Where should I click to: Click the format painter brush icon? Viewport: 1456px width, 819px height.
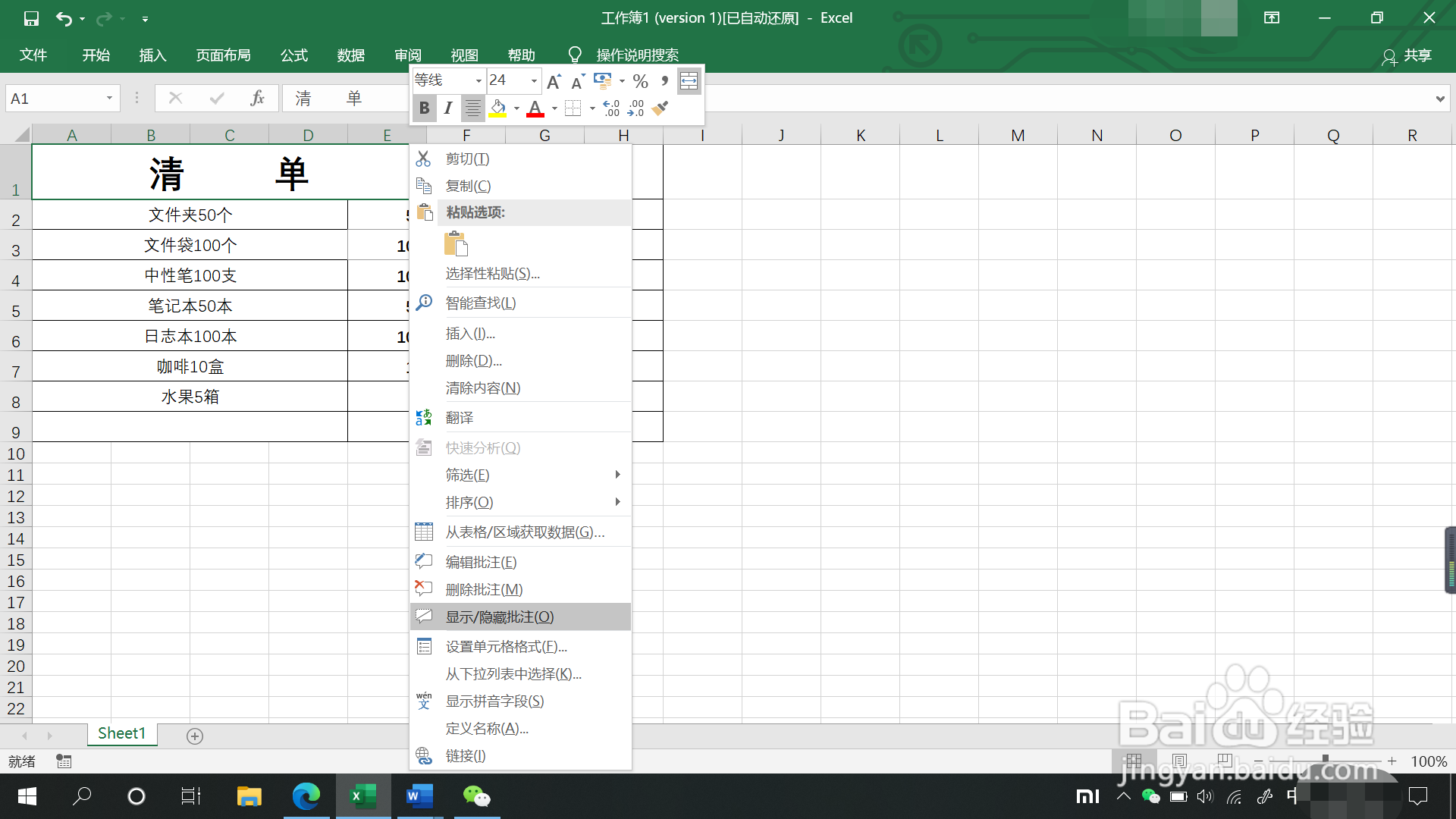(660, 108)
